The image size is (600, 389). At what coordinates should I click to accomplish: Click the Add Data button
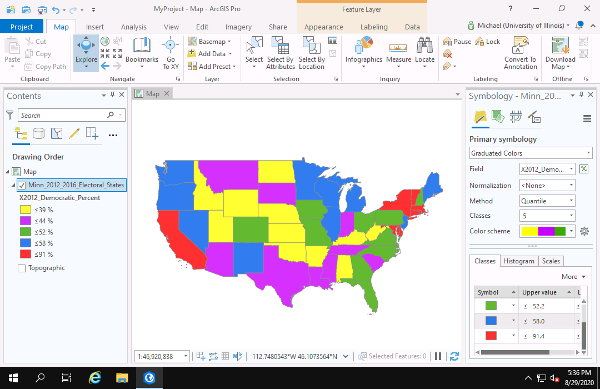point(211,54)
